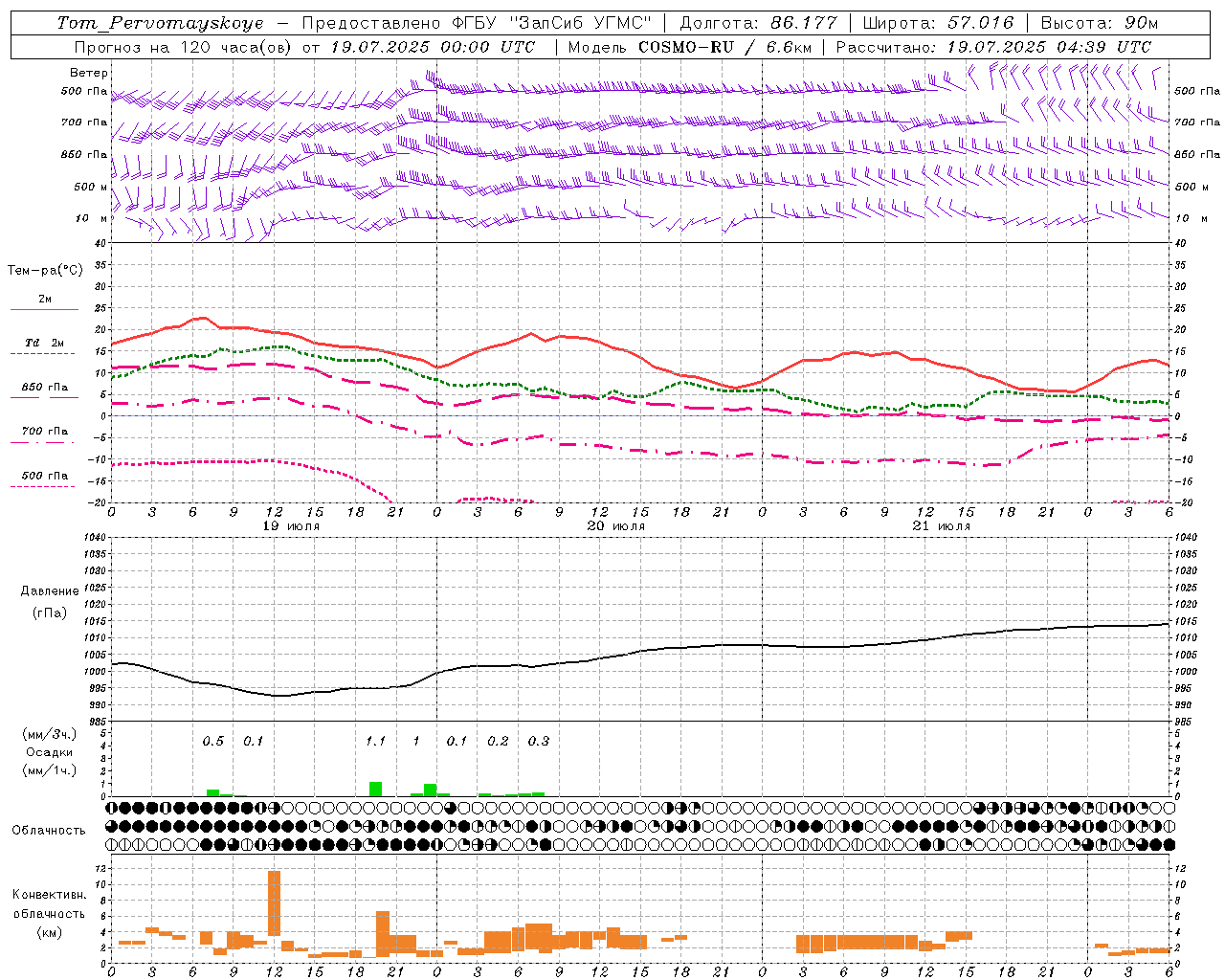Screen dimensions: 1225x980
Task: Select the Широта: 57.016 header value
Action: [x=939, y=23]
